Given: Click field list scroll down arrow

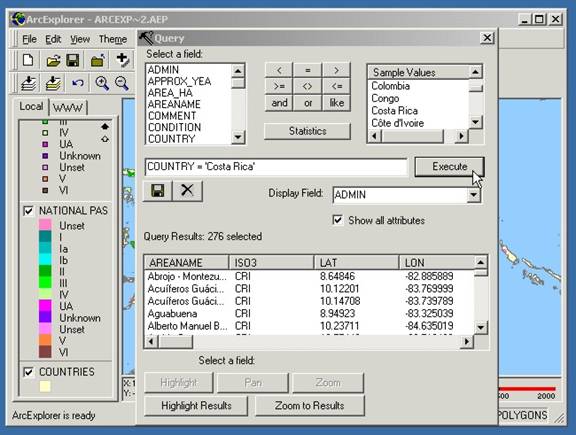Looking at the screenshot, I should coord(238,137).
